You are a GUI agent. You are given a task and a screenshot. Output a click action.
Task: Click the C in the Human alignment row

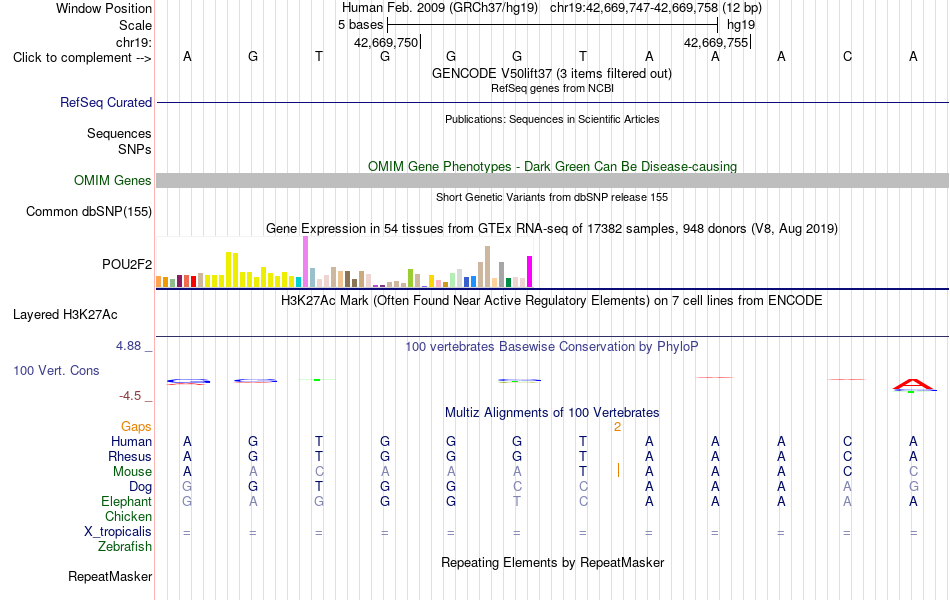[x=847, y=441]
